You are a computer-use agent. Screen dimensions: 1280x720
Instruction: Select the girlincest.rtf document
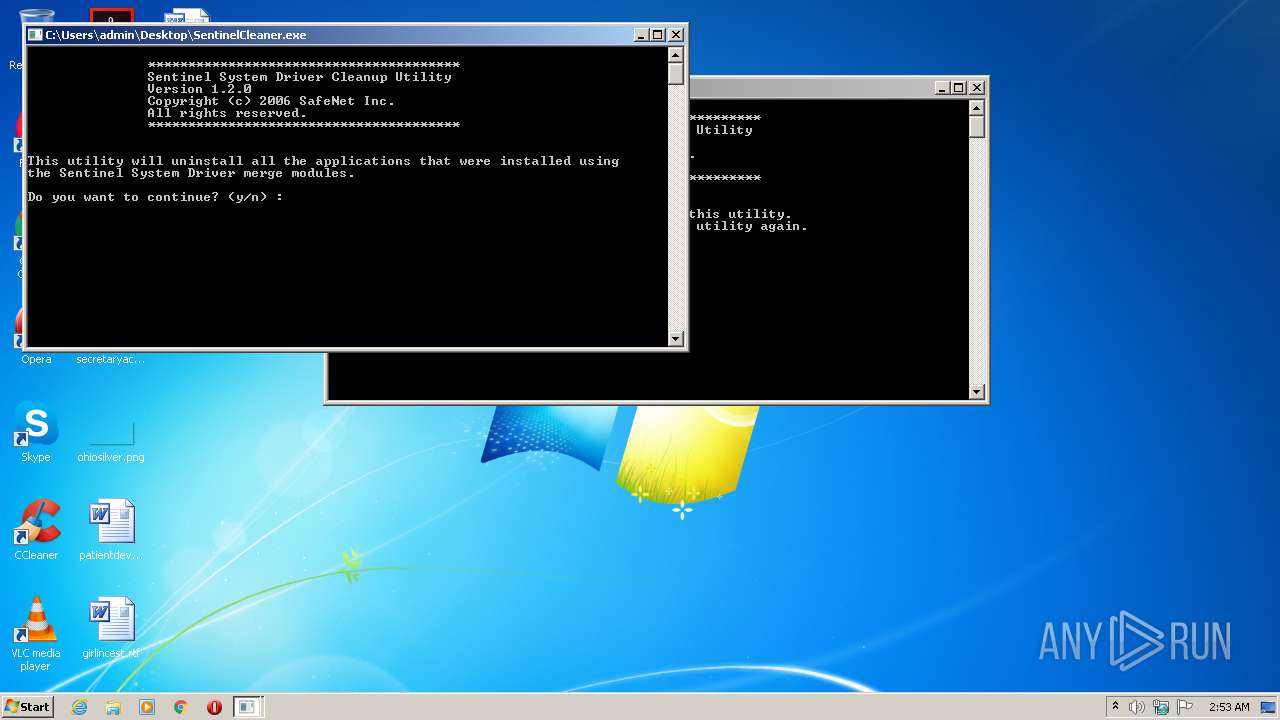pyautogui.click(x=111, y=628)
